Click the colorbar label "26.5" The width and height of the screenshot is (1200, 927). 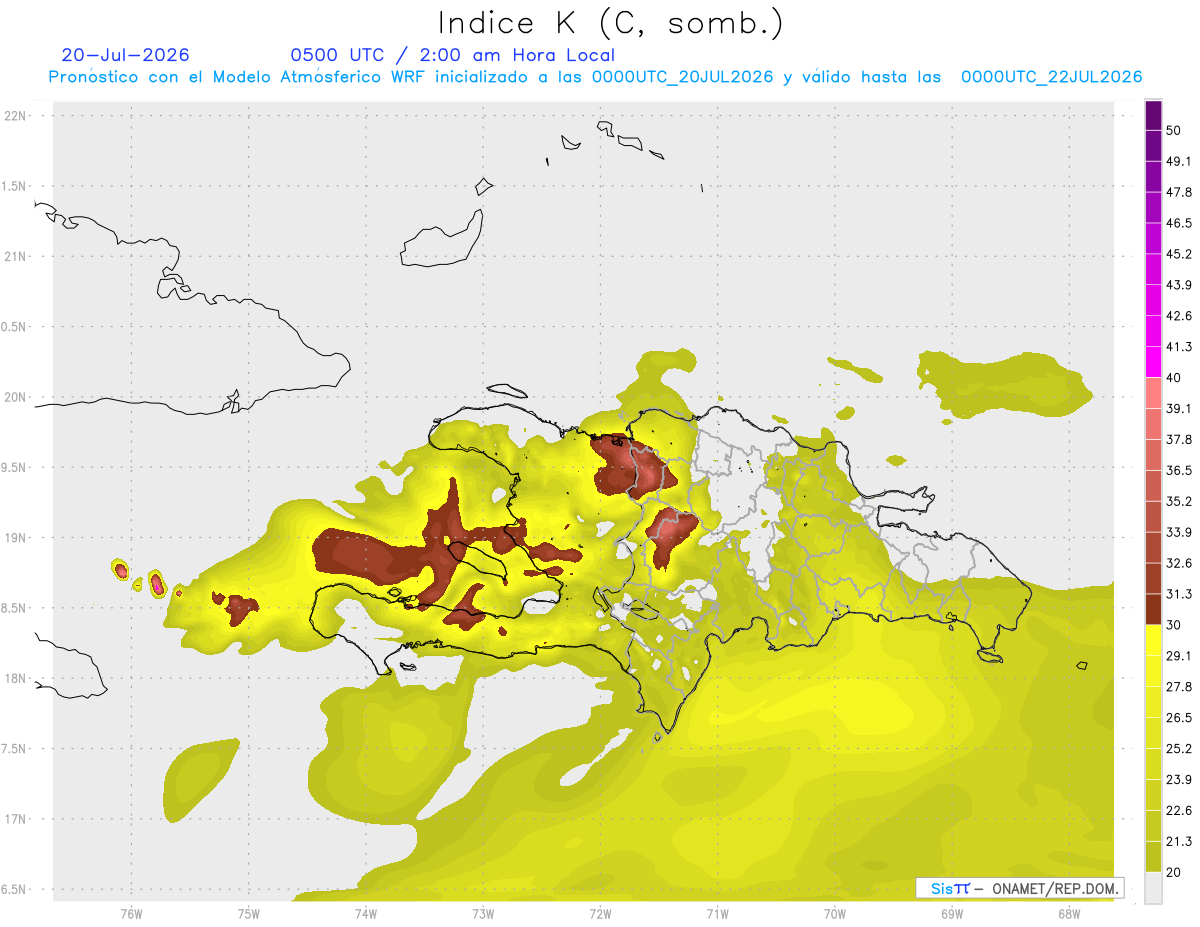1179,717
